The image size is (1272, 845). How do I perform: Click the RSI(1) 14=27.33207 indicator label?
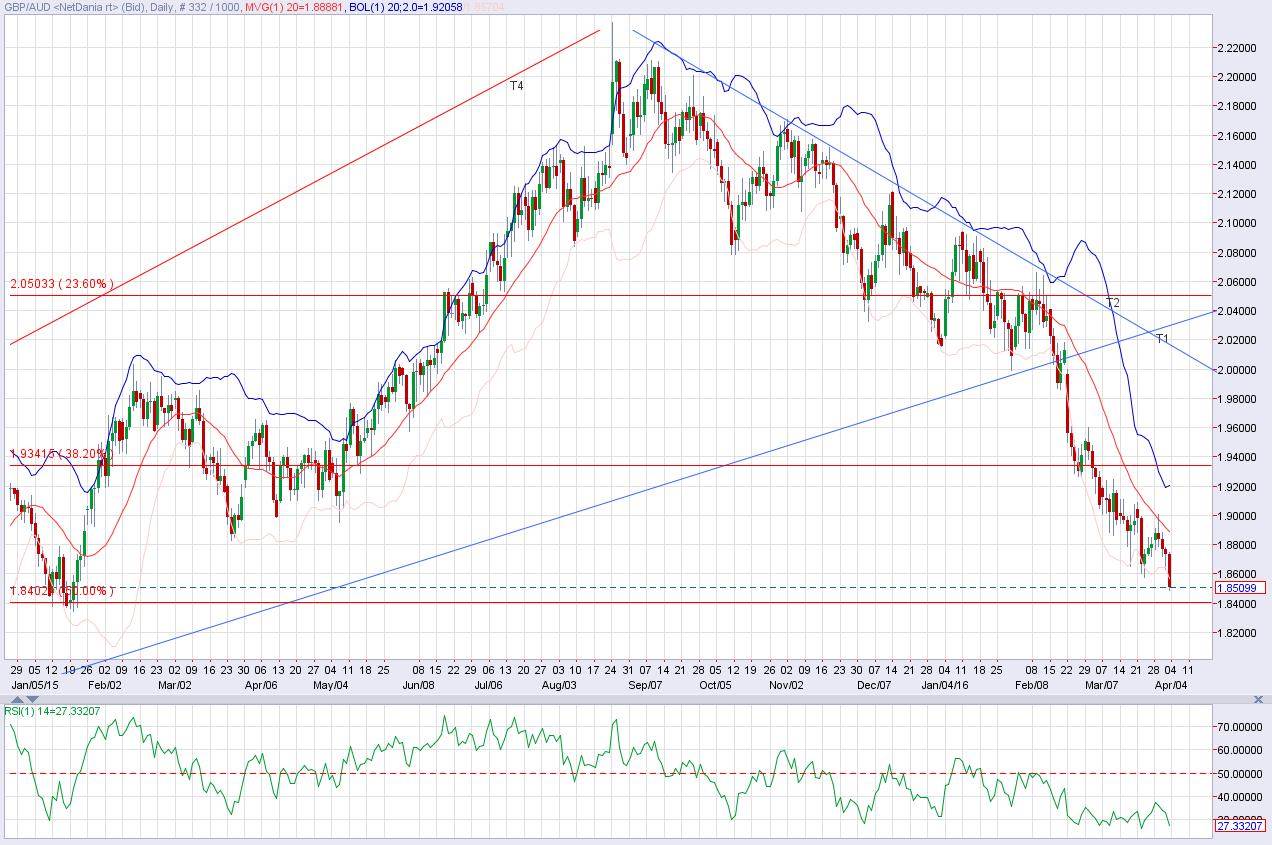pos(52,711)
